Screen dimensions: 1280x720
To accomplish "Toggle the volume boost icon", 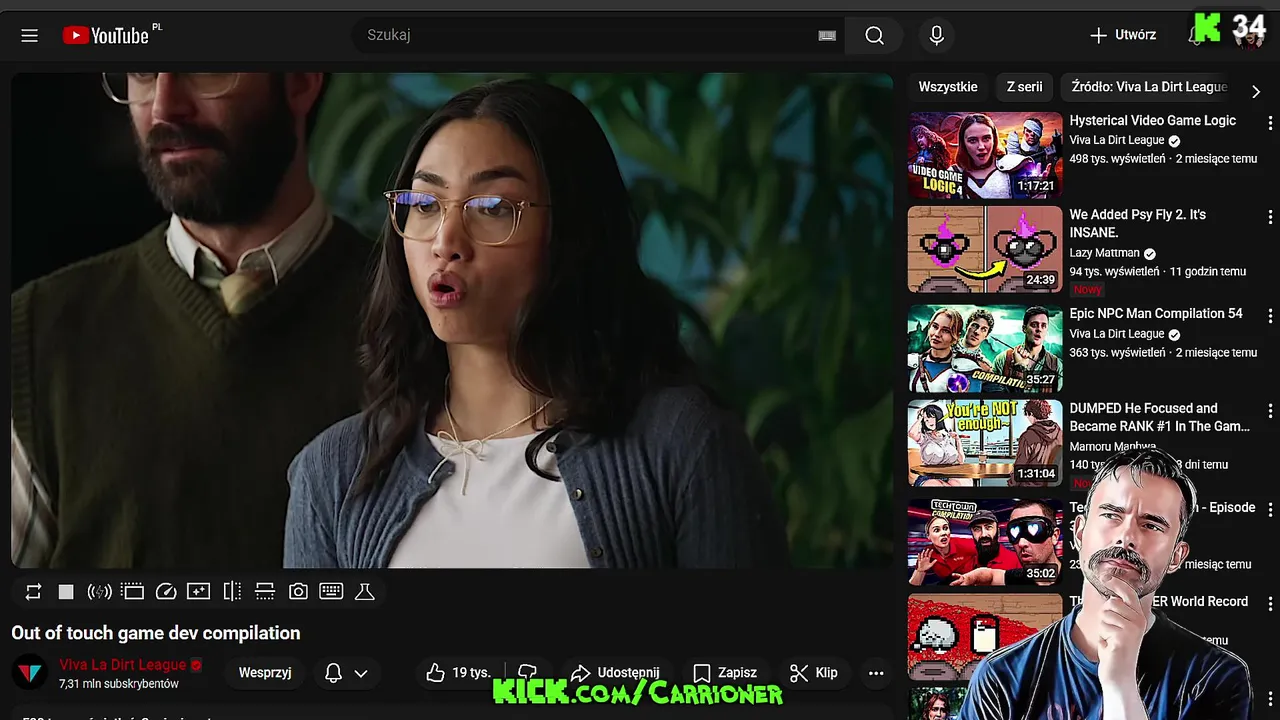I will pyautogui.click(x=99, y=592).
